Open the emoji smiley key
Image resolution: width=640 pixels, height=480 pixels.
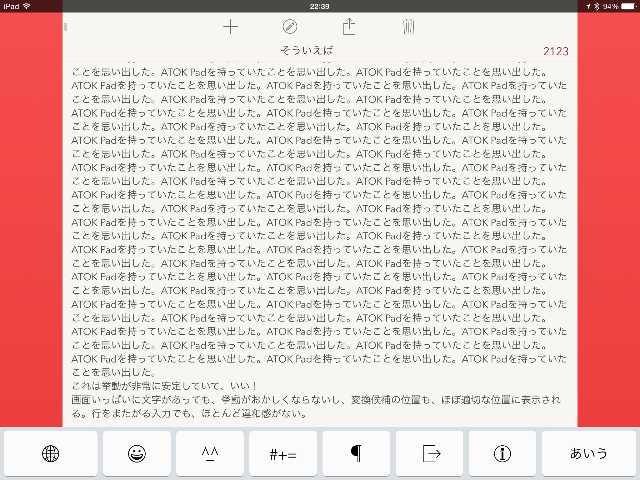(x=137, y=453)
